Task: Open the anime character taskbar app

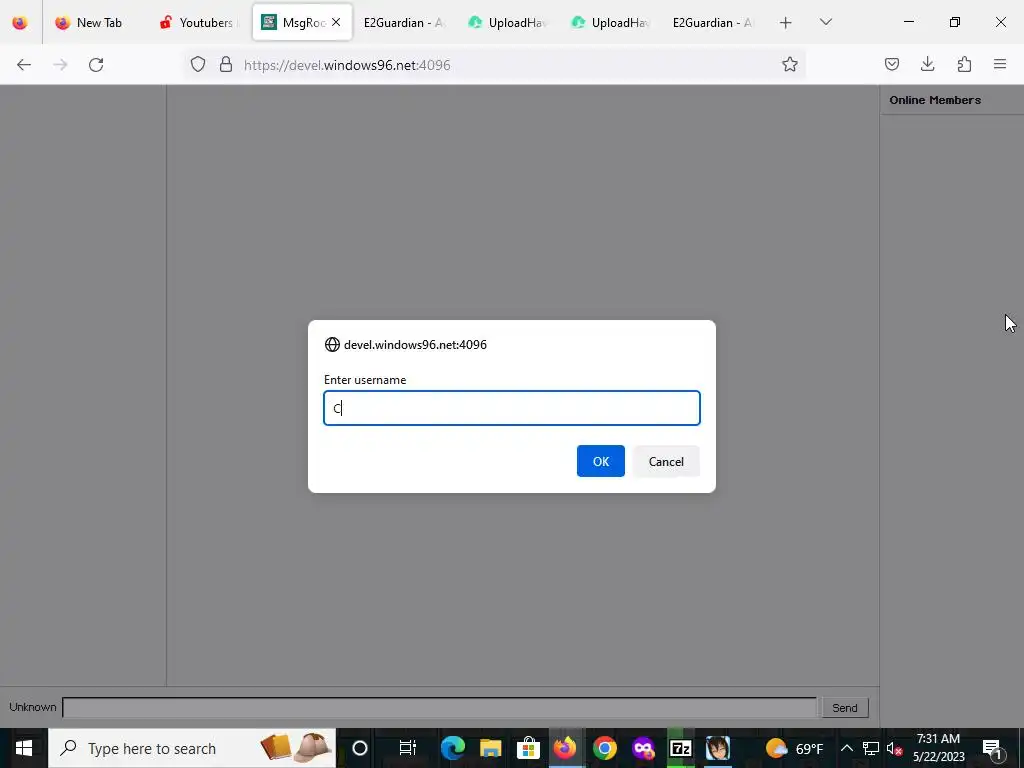Action: click(x=718, y=748)
